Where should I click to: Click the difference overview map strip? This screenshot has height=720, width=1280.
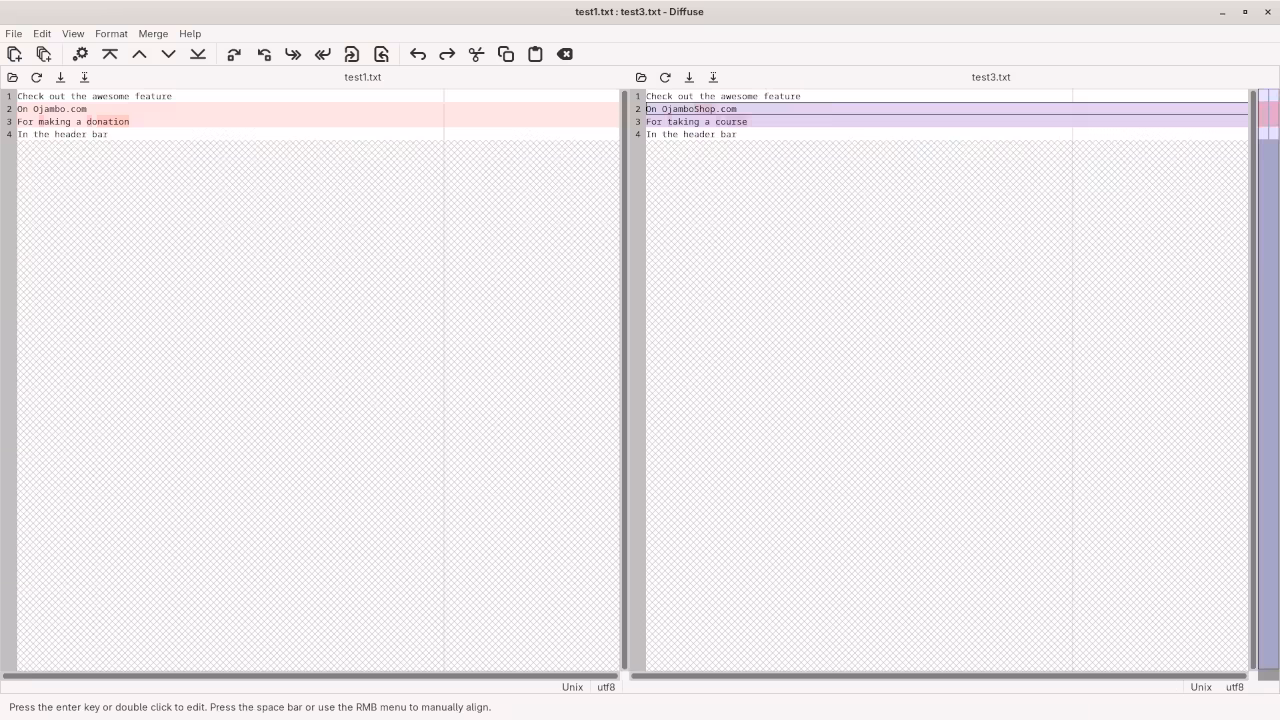click(1269, 380)
